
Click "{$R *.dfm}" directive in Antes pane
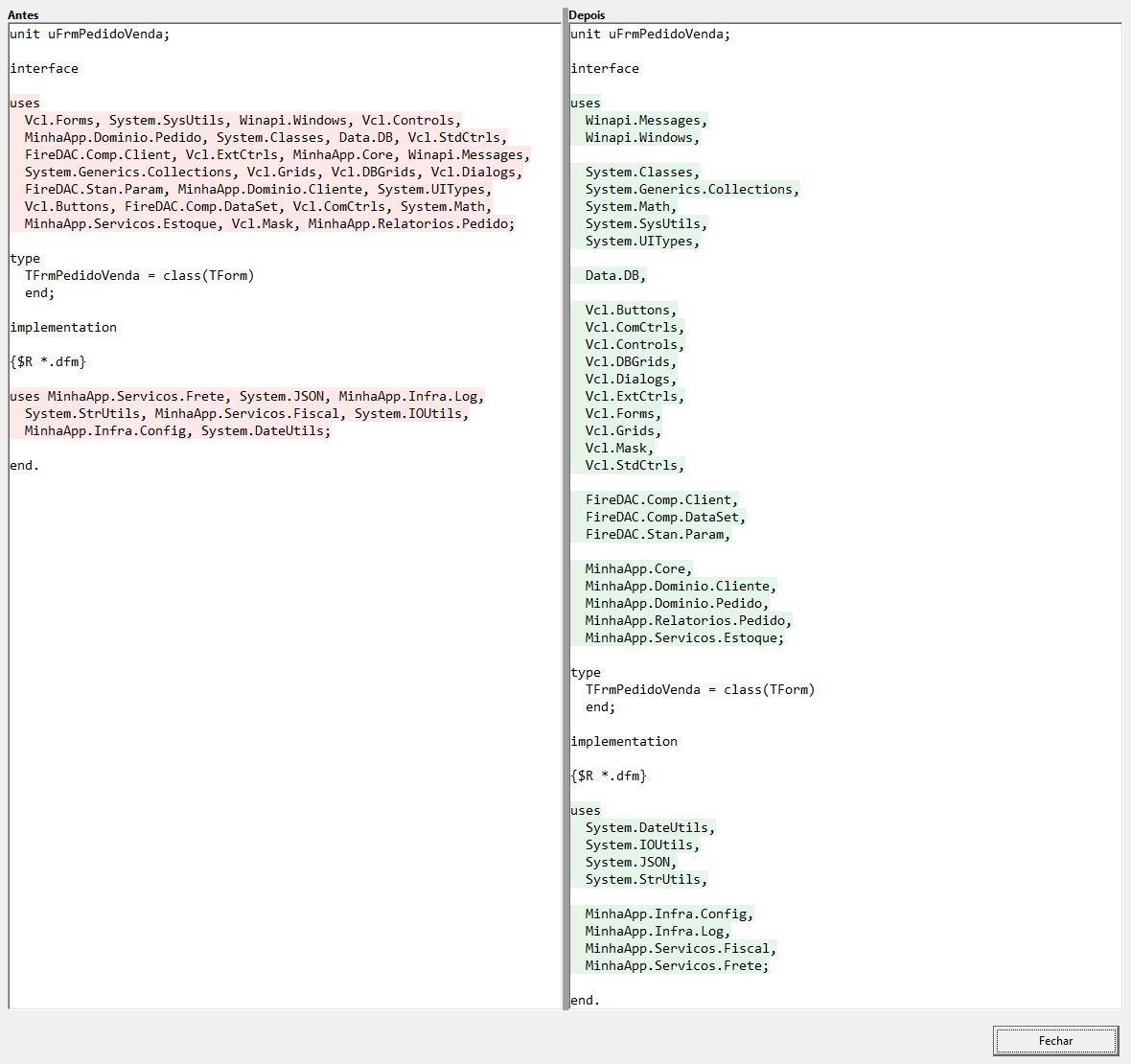[x=48, y=362]
